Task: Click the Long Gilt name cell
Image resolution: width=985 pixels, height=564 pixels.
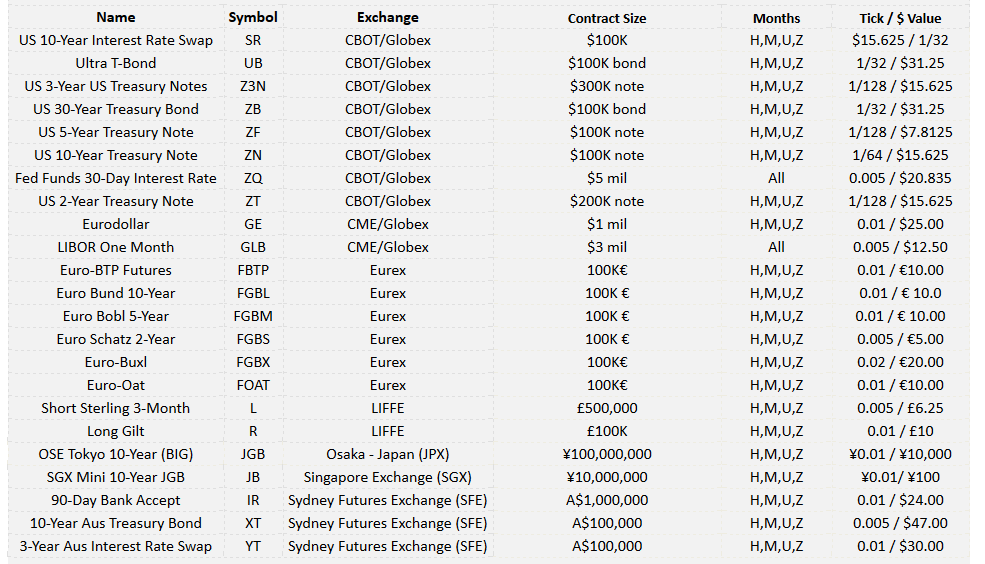Action: pyautogui.click(x=116, y=431)
